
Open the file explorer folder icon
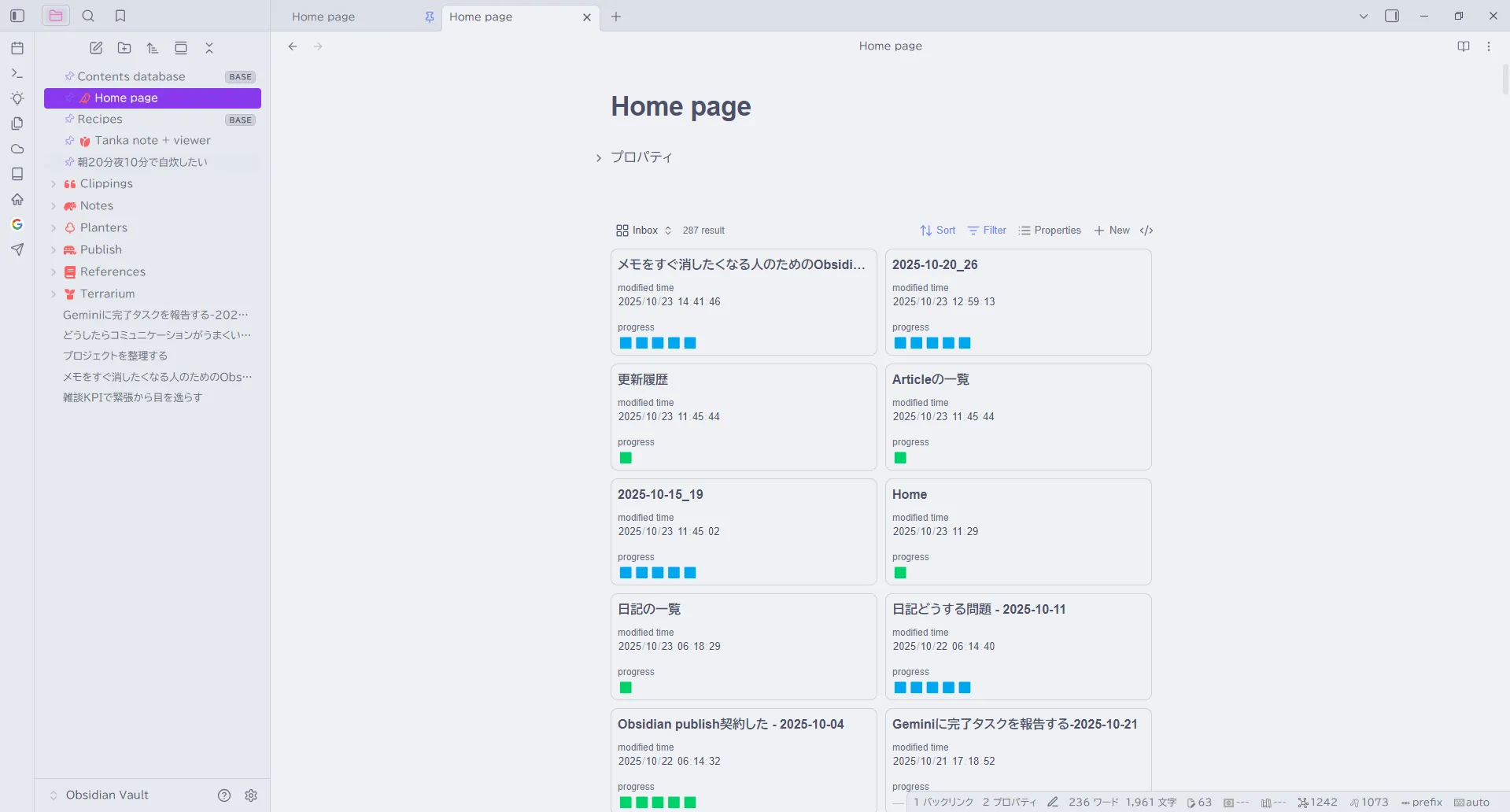coord(55,16)
